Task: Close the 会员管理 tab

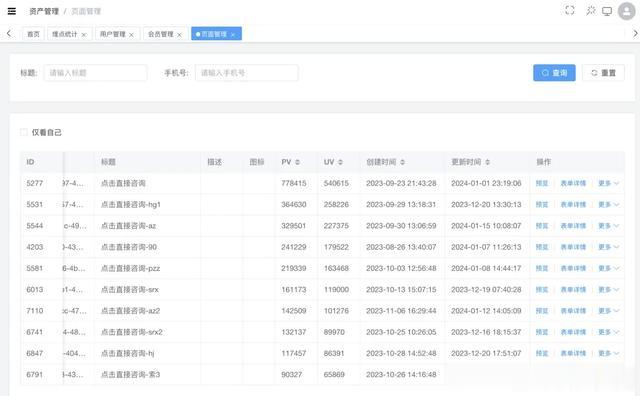Action: click(179, 35)
